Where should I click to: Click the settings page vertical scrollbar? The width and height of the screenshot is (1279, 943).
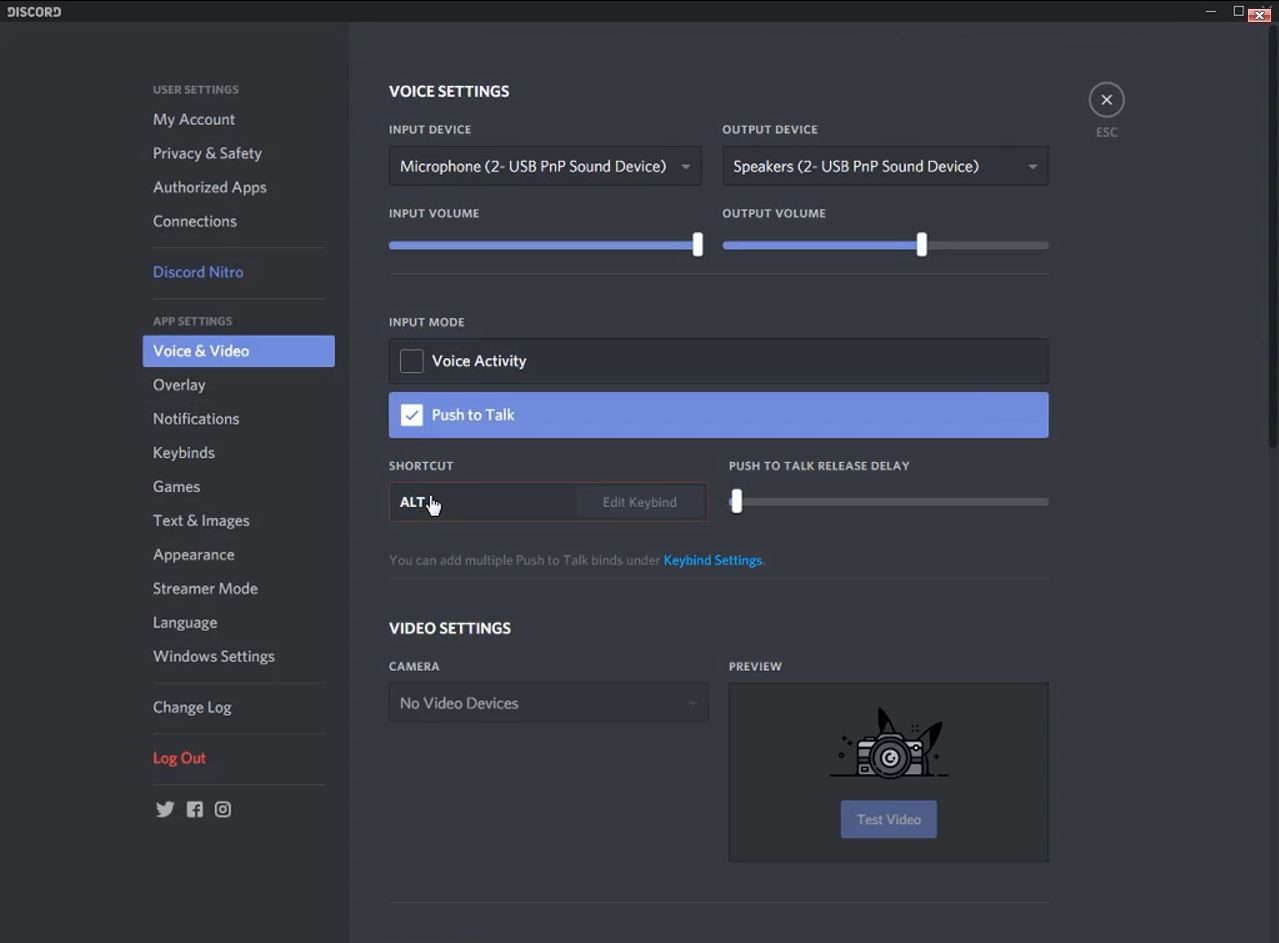click(x=1272, y=235)
